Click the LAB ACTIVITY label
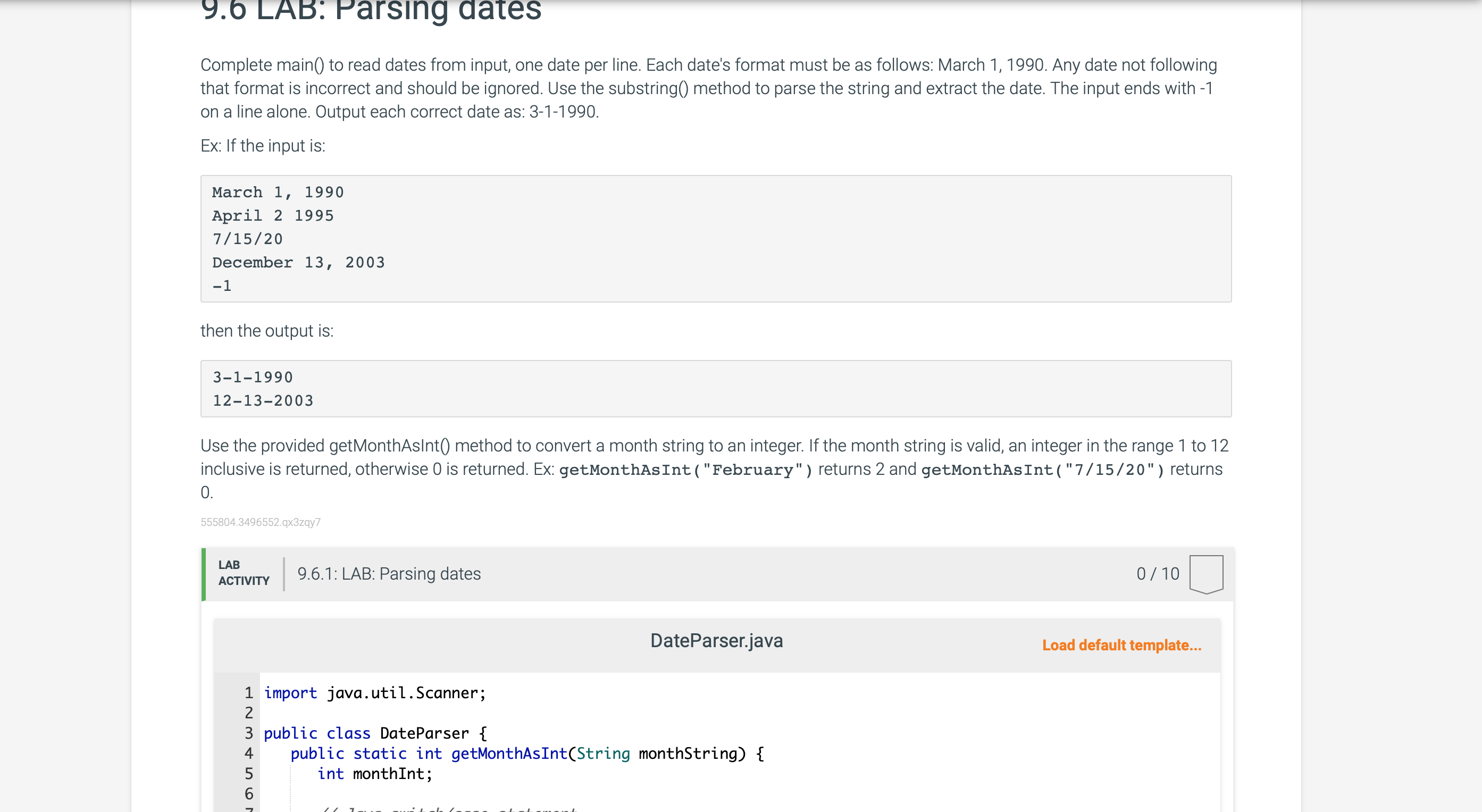 coord(244,573)
